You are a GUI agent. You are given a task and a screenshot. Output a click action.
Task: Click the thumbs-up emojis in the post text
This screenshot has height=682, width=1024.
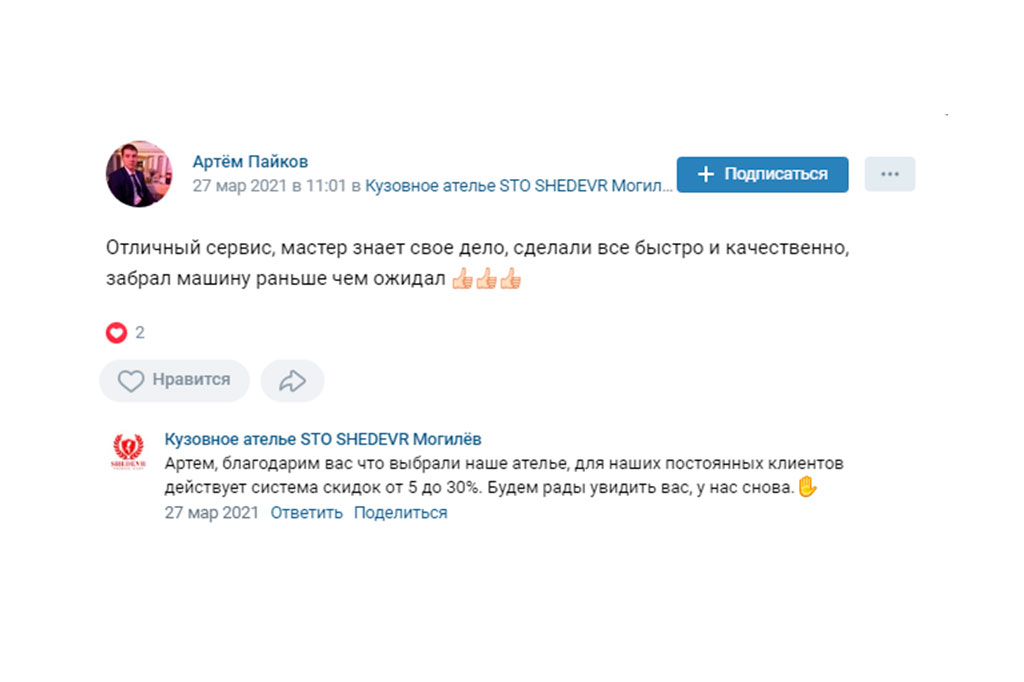487,279
